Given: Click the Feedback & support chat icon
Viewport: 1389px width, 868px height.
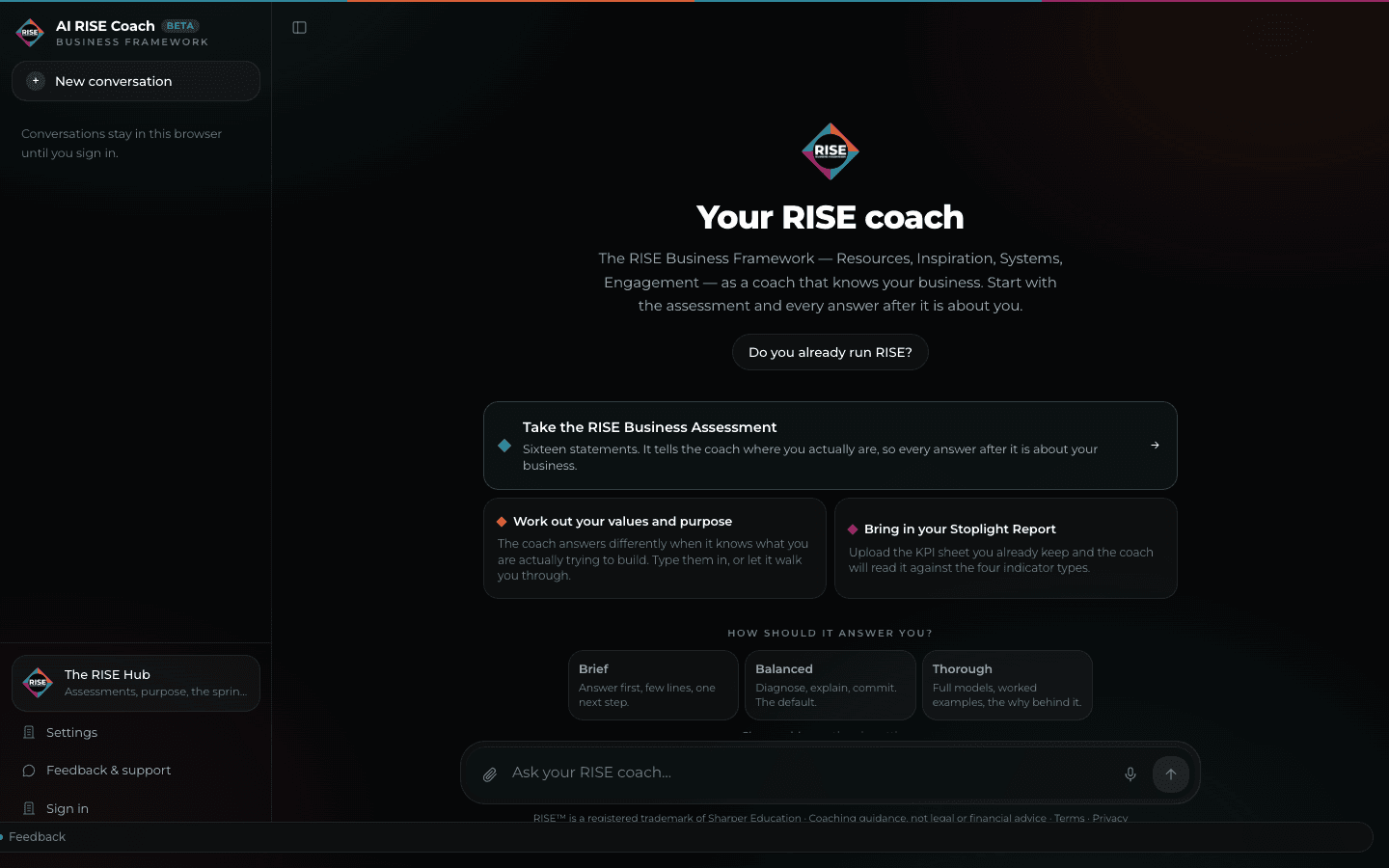Looking at the screenshot, I should (x=29, y=771).
